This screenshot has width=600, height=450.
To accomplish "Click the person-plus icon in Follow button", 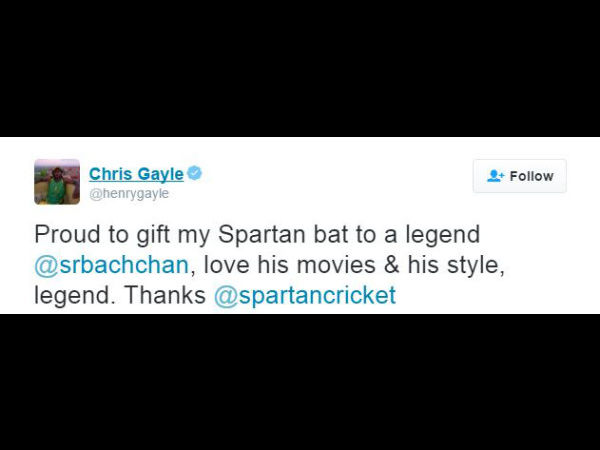I will click(495, 176).
